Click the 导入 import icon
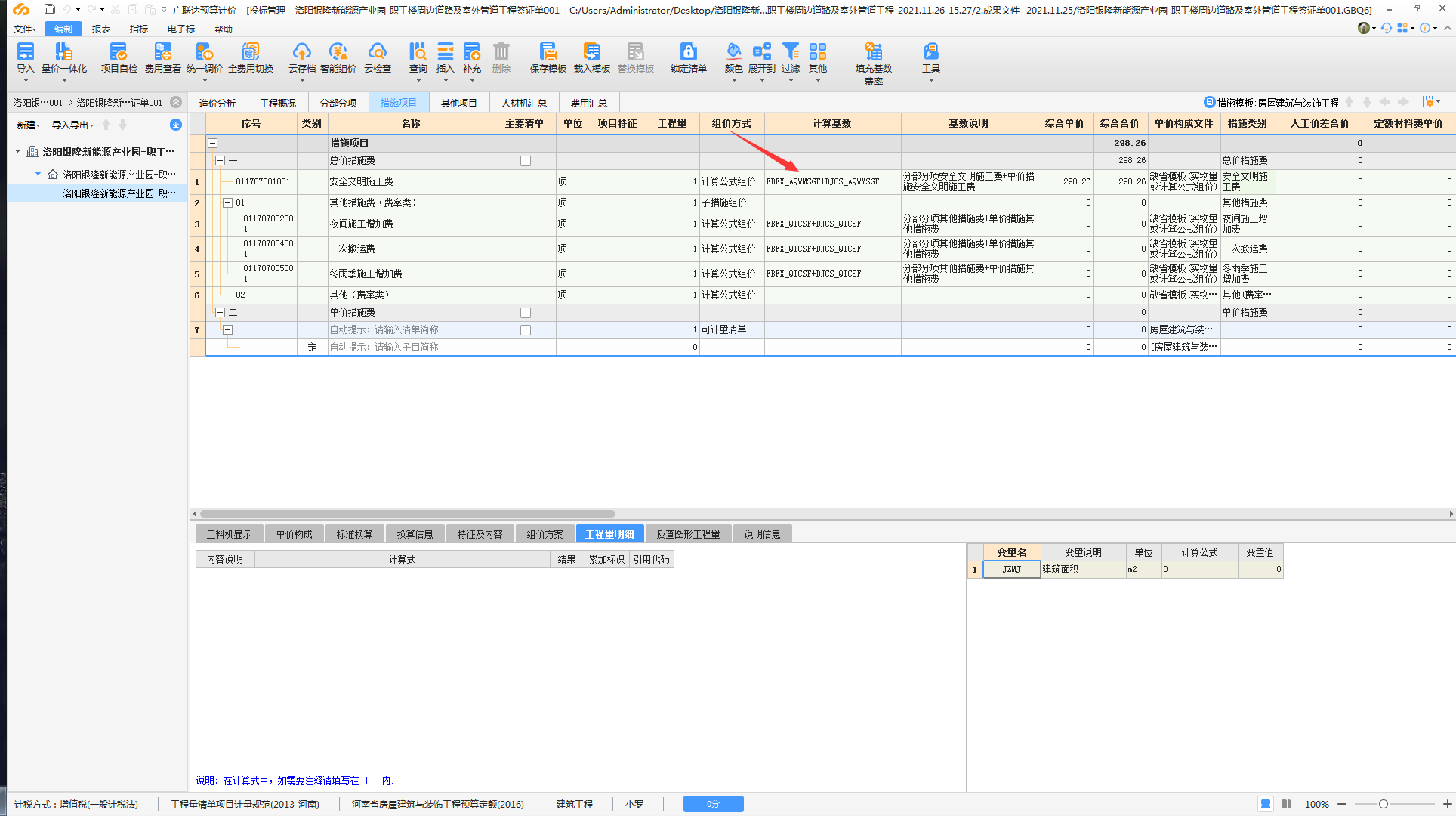1456x816 pixels. coord(26,58)
